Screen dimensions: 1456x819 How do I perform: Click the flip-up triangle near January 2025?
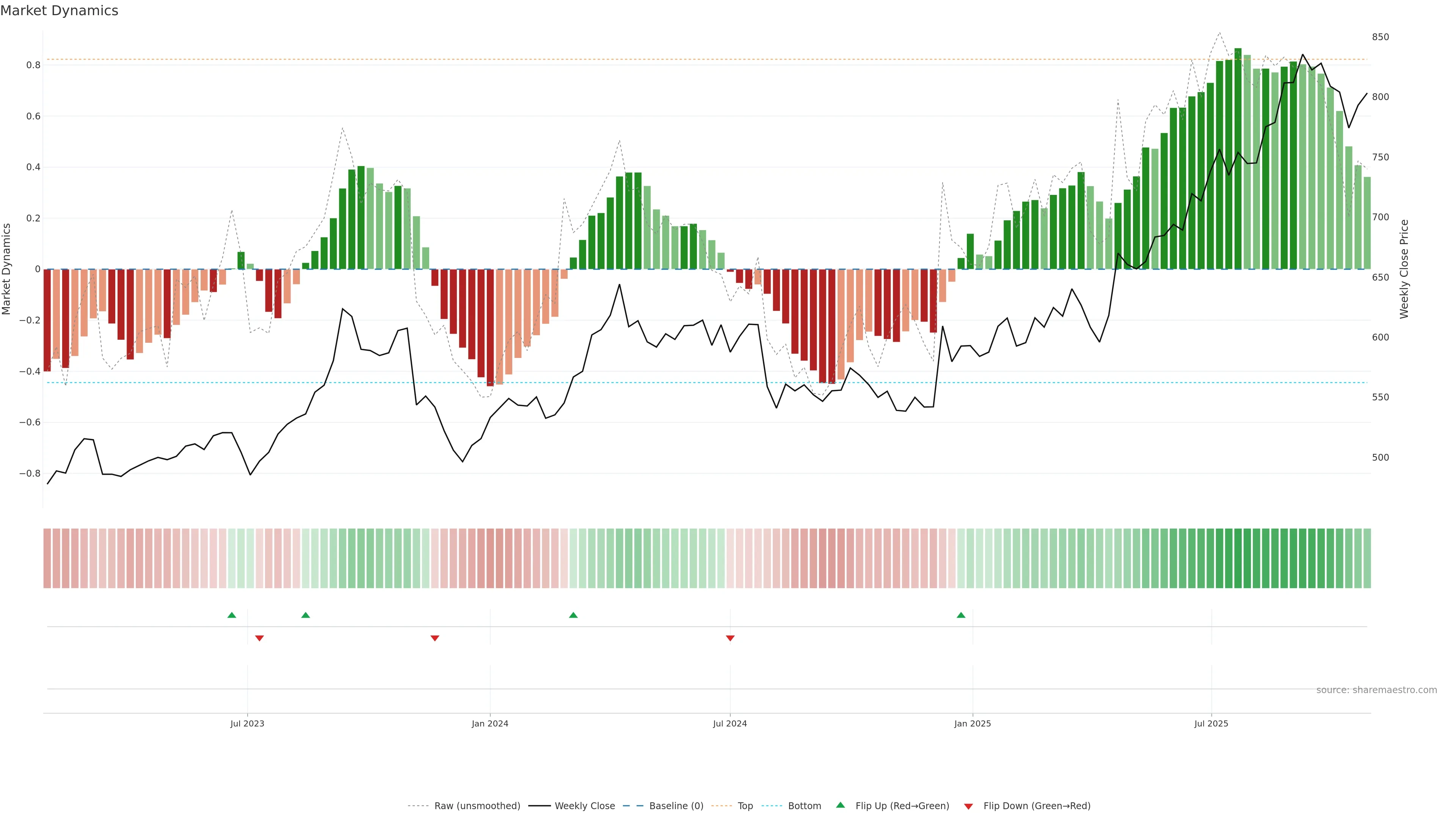[x=961, y=615]
